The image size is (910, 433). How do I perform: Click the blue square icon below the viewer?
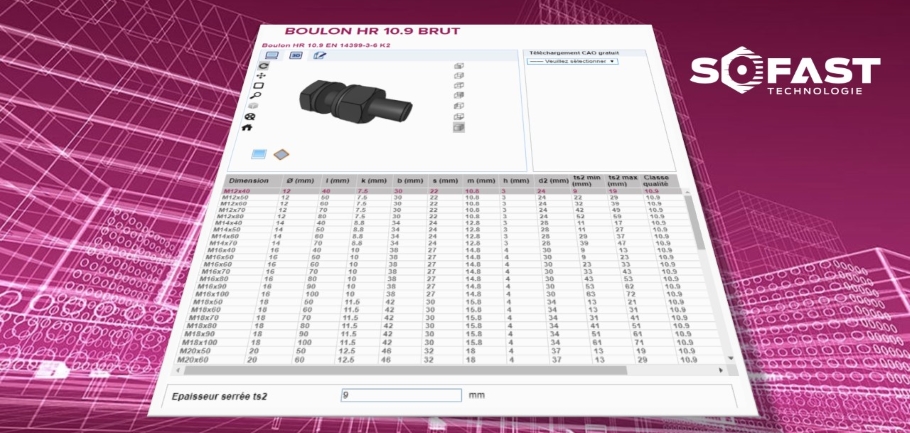pos(259,155)
